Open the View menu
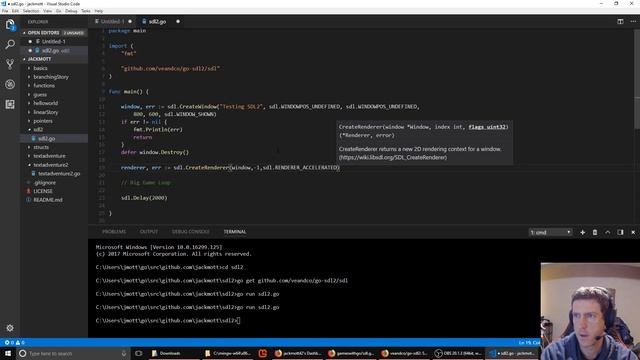Viewport: 640px width, 360px height. click(47, 11)
